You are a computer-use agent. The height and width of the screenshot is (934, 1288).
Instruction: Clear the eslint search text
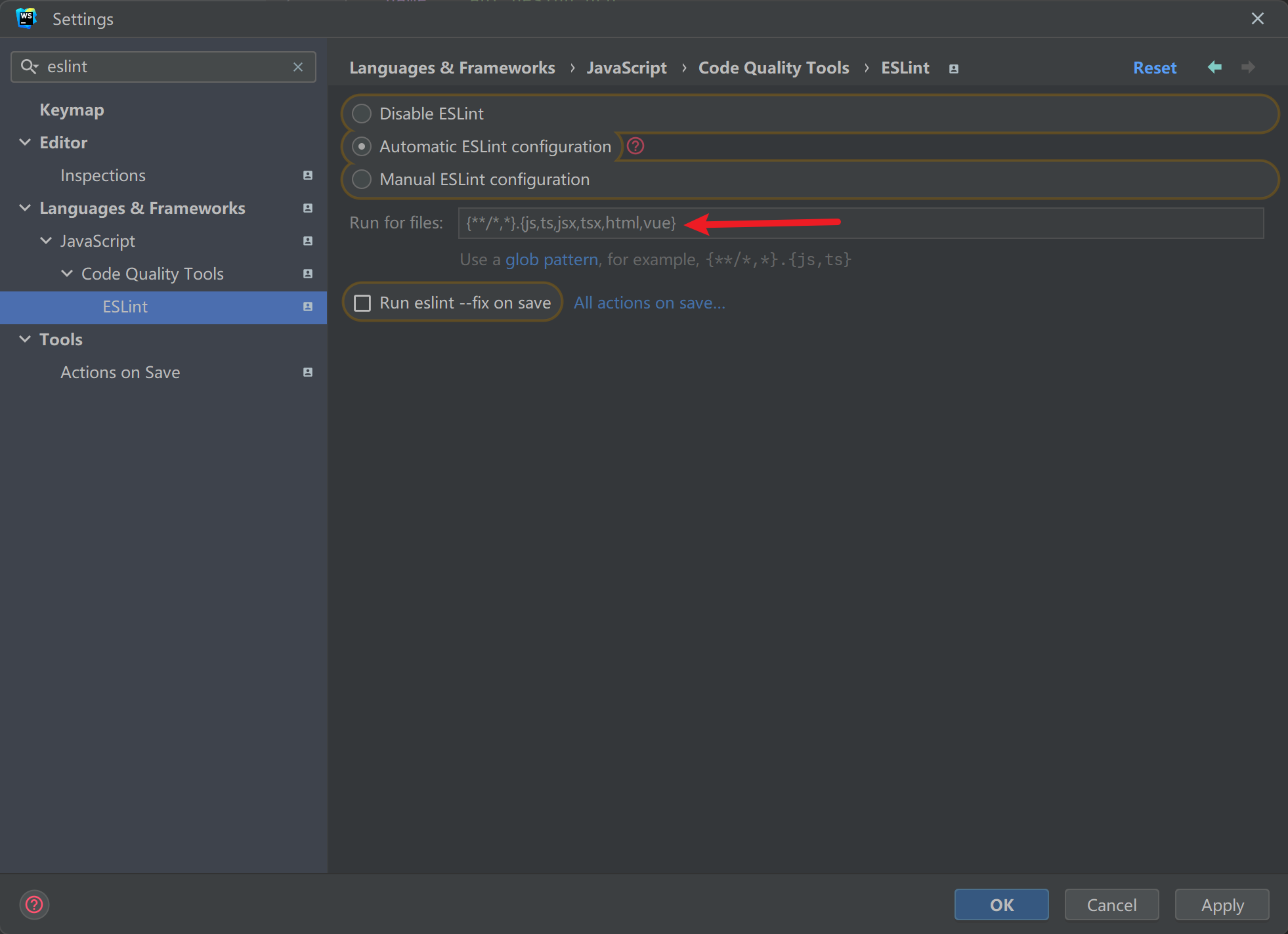point(298,67)
